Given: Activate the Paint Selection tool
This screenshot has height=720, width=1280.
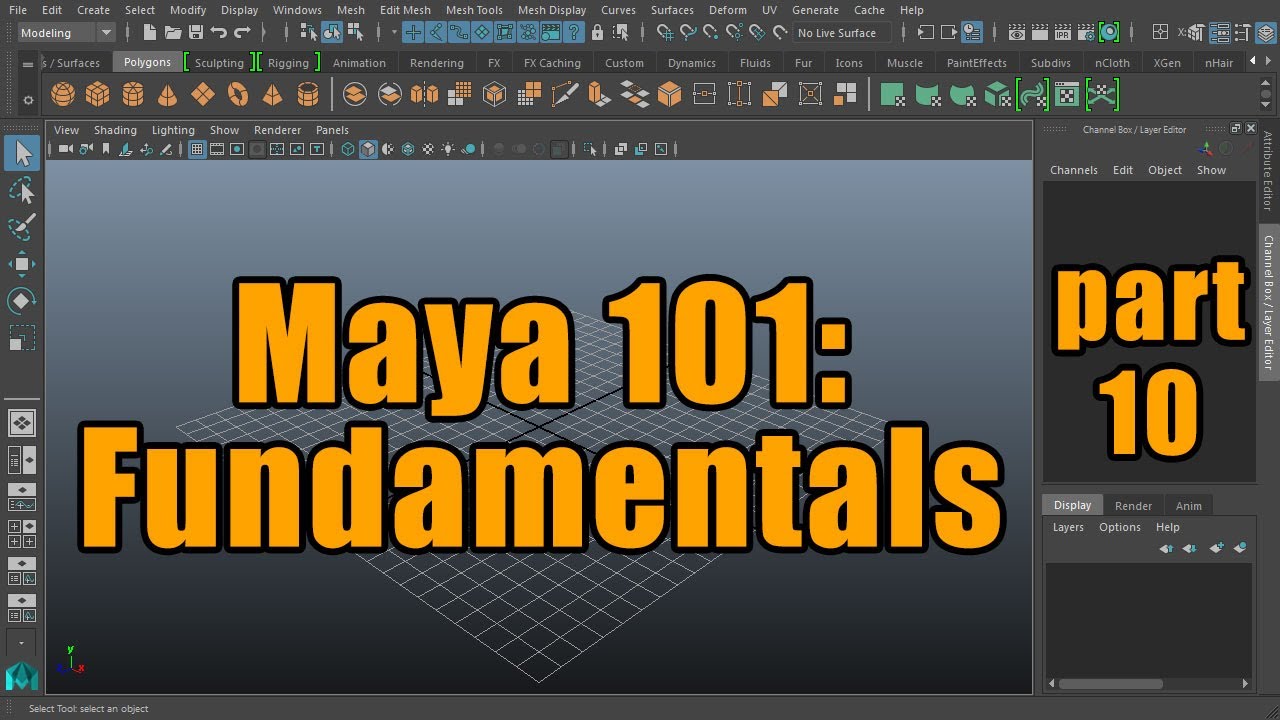Looking at the screenshot, I should click(x=22, y=226).
